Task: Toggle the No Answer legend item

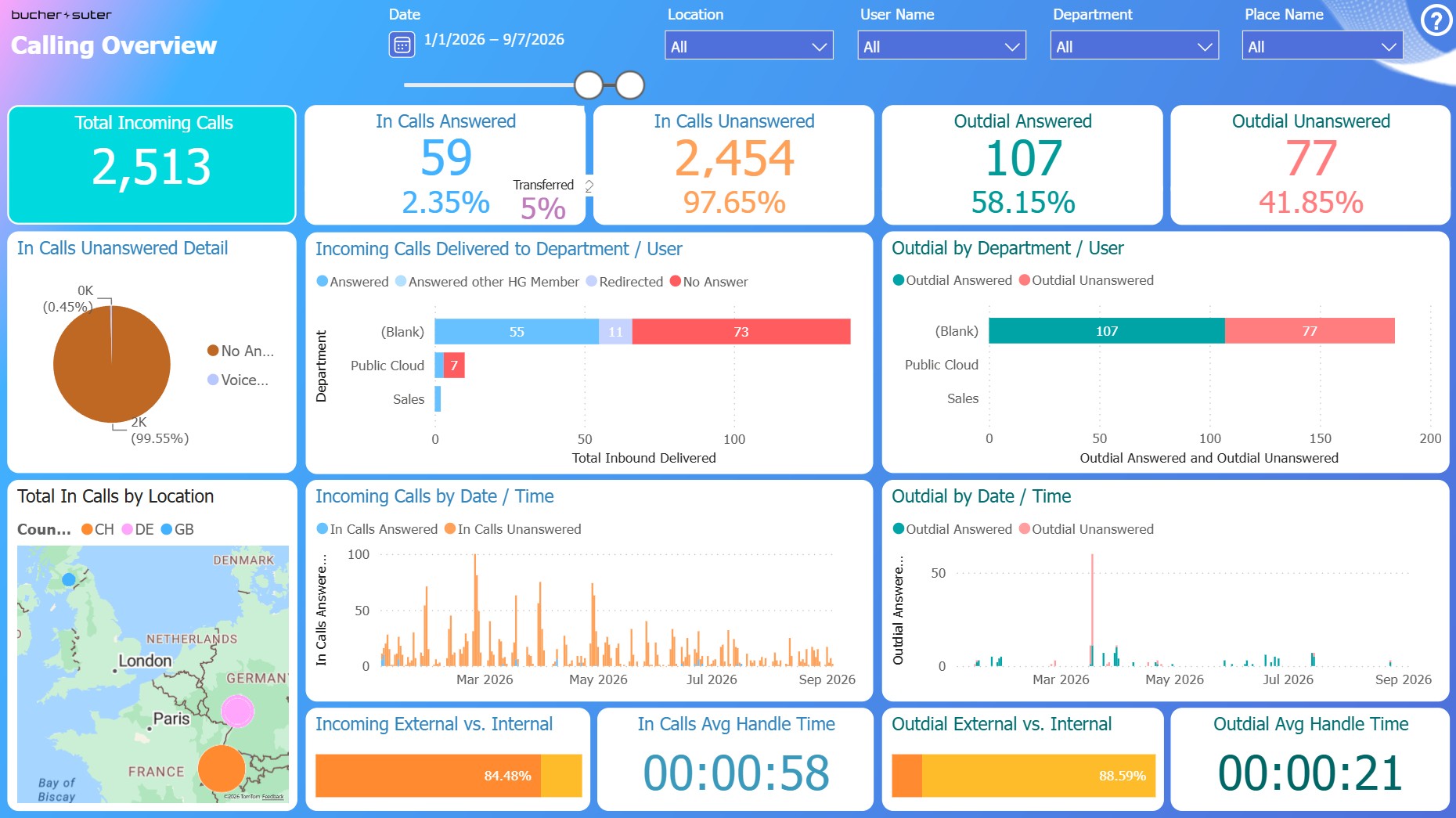Action: [x=708, y=282]
